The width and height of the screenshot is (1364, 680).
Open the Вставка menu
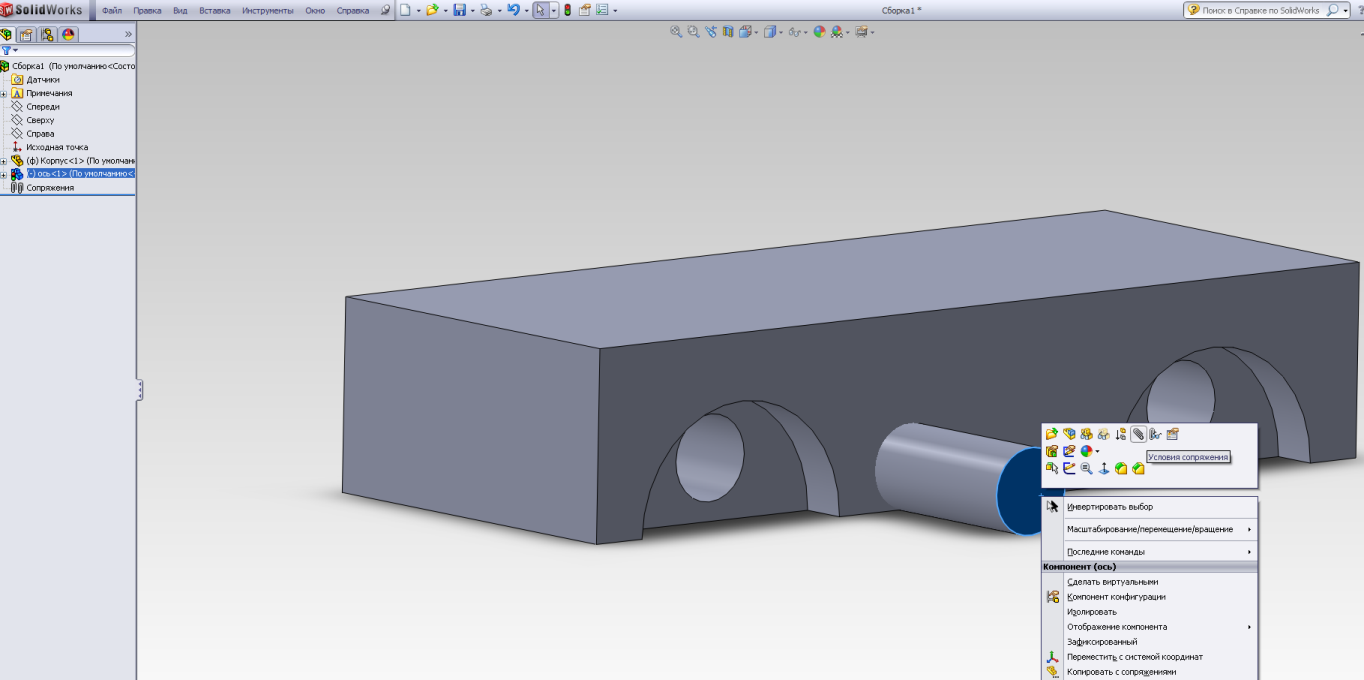click(214, 11)
